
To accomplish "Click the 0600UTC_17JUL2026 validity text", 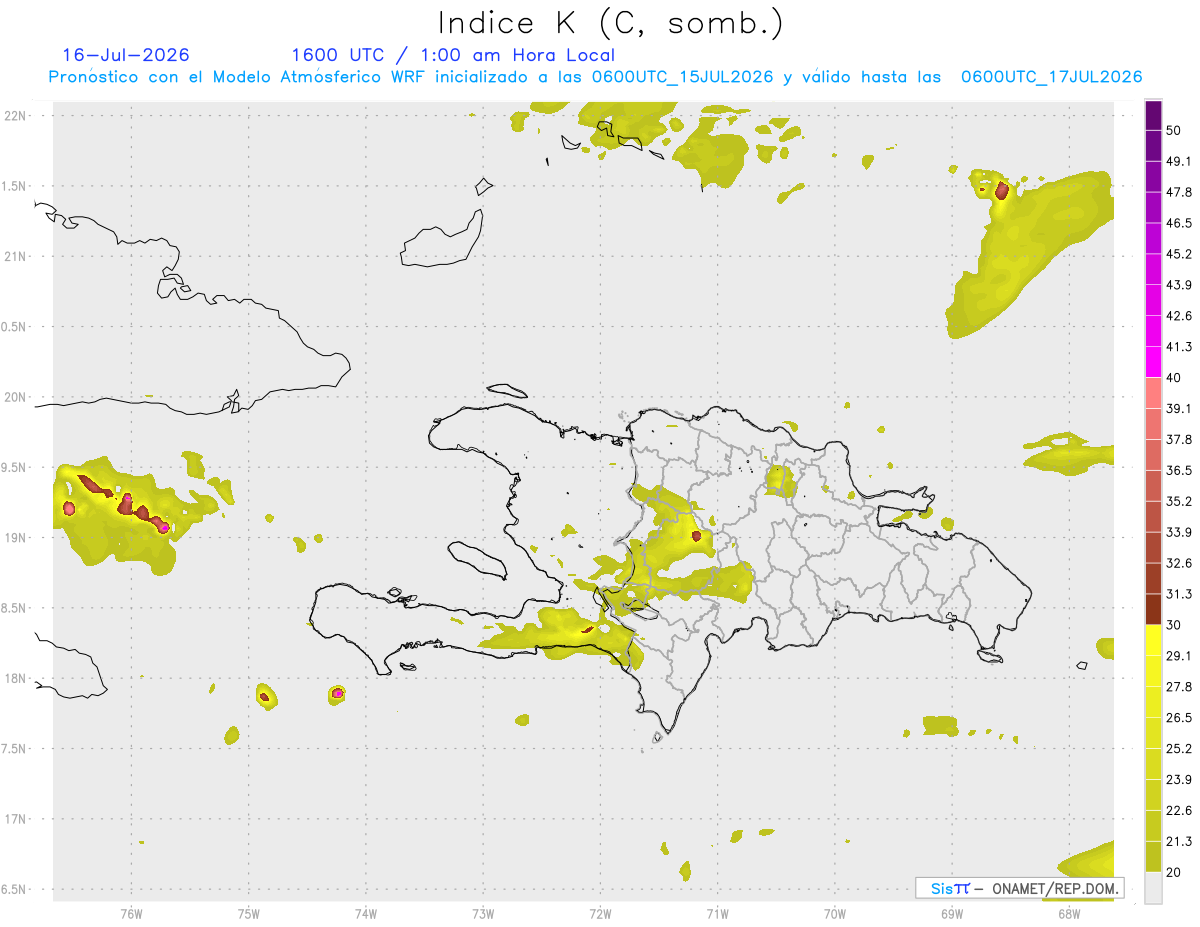I will pyautogui.click(x=1052, y=77).
